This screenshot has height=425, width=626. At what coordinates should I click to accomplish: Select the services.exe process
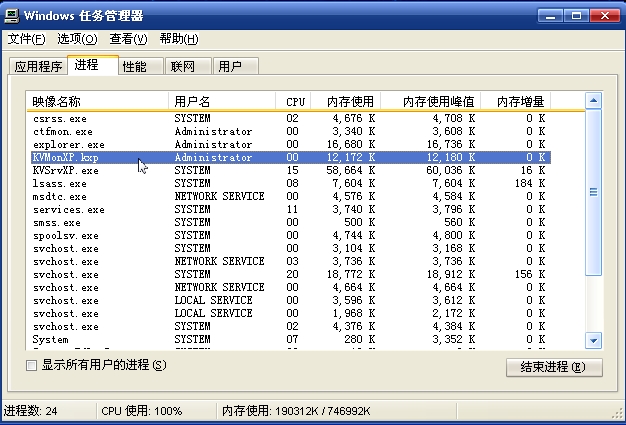click(x=289, y=209)
